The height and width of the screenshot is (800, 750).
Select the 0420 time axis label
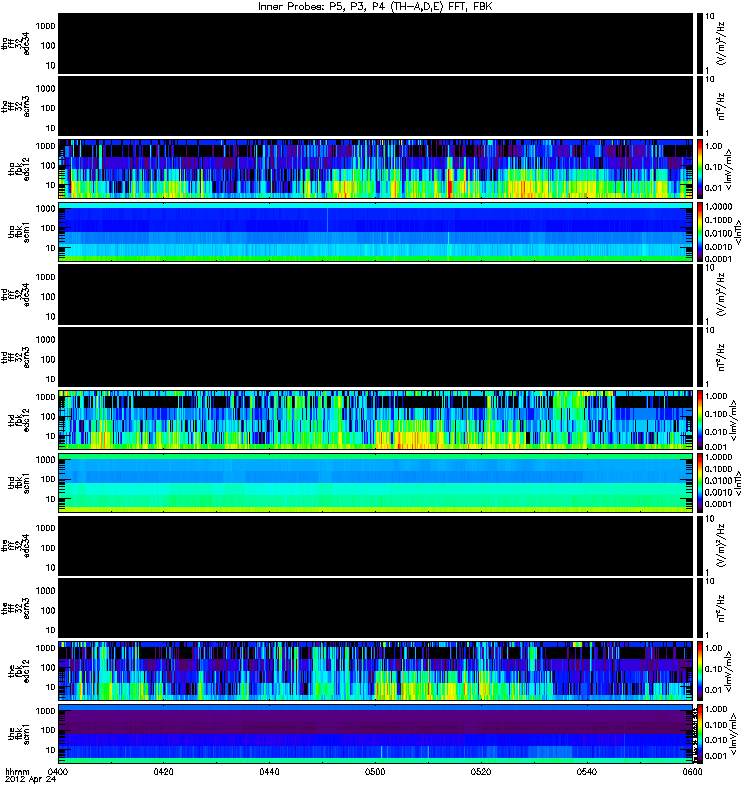[x=163, y=771]
